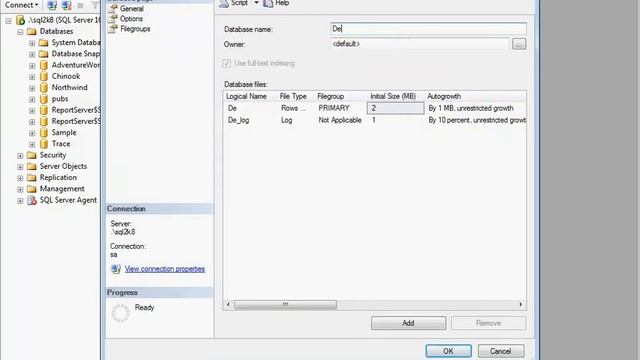Collapse the Databases folder
This screenshot has height=360, width=640.
[x=20, y=32]
